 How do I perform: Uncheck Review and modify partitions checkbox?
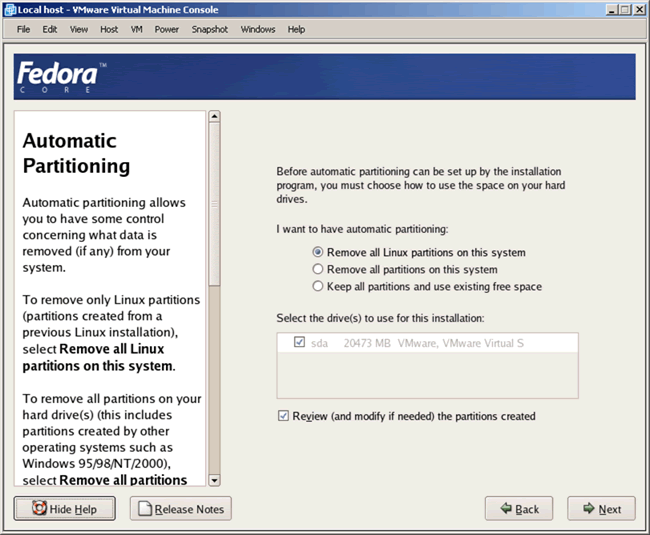(283, 415)
